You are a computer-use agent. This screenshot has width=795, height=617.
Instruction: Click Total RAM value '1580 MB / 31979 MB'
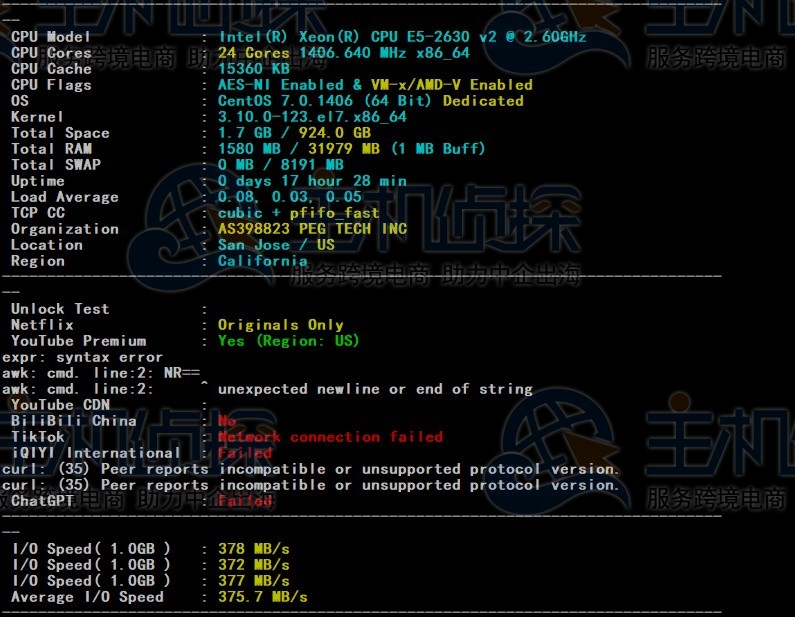[x=299, y=149]
